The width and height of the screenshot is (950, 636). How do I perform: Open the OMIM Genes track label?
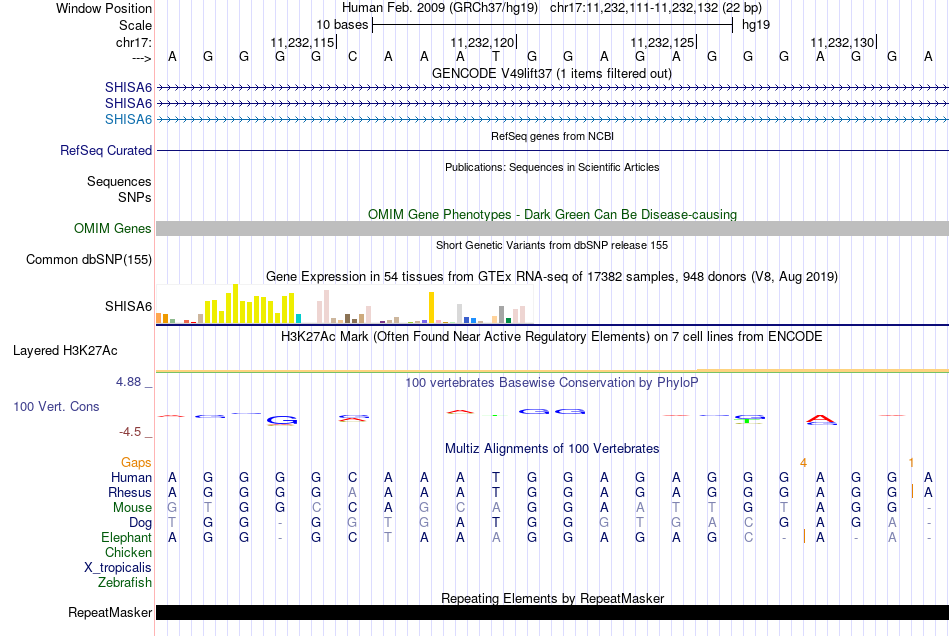(113, 229)
